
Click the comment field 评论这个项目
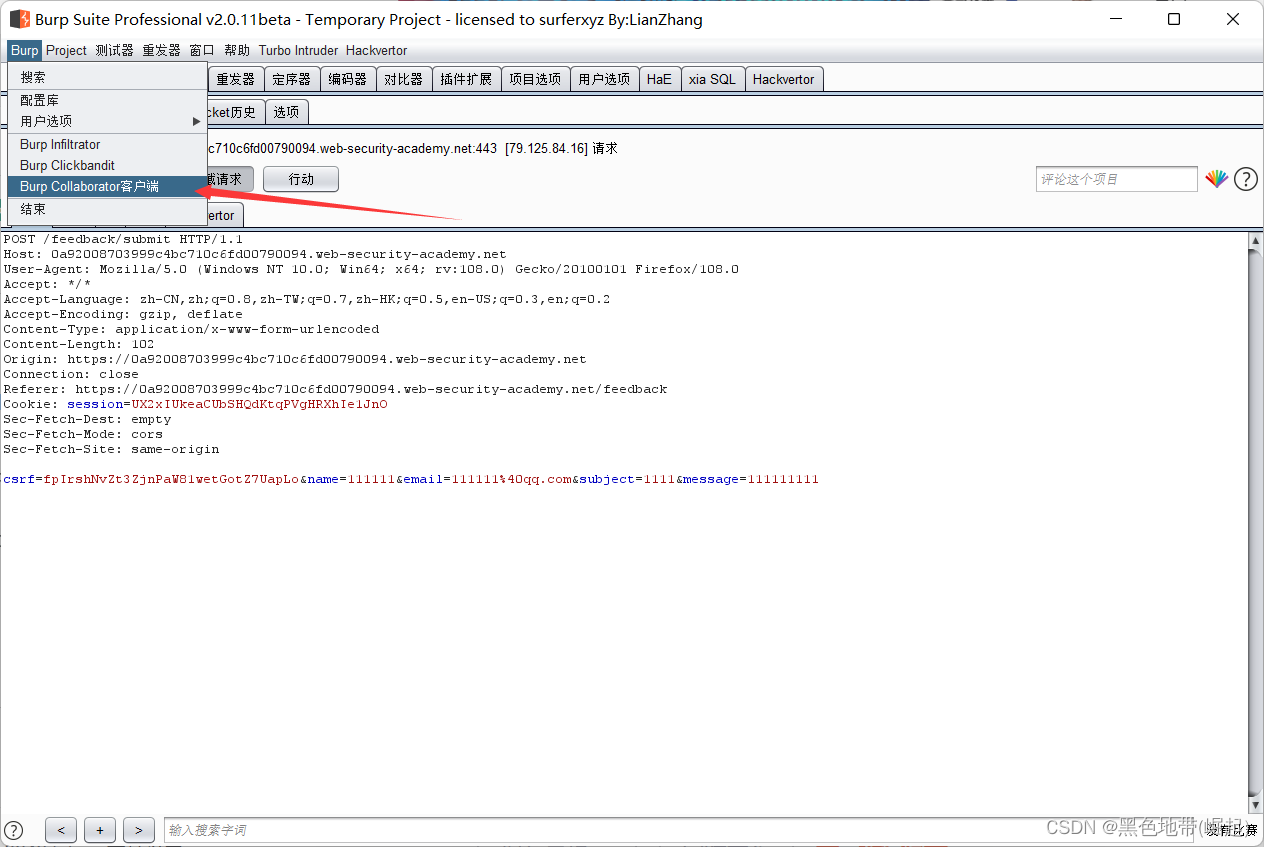point(1117,179)
